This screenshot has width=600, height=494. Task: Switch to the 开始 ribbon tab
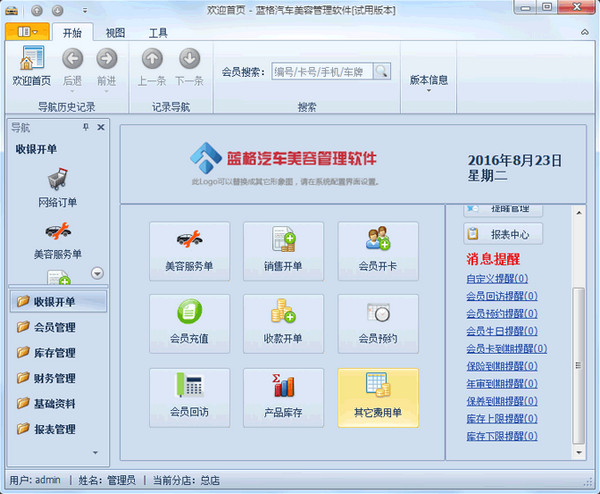72,33
